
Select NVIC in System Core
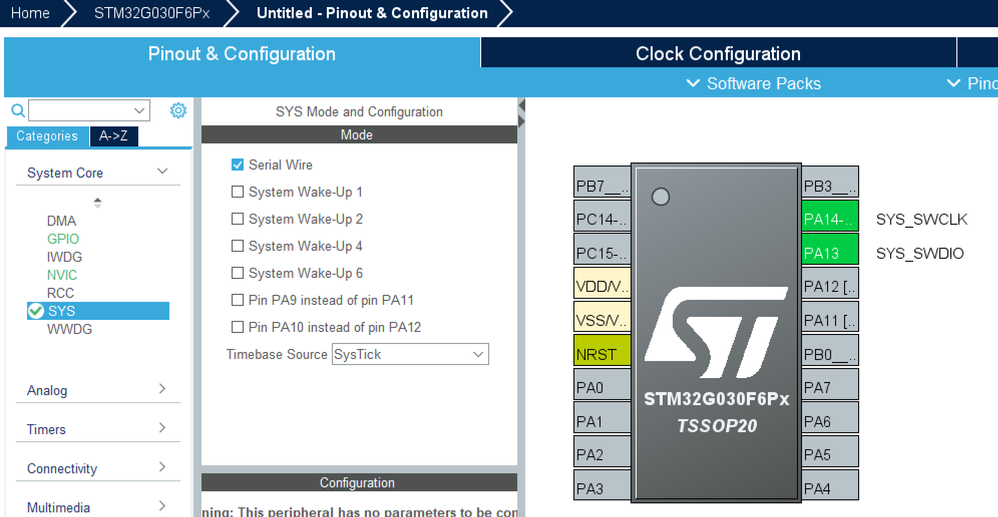click(x=62, y=275)
